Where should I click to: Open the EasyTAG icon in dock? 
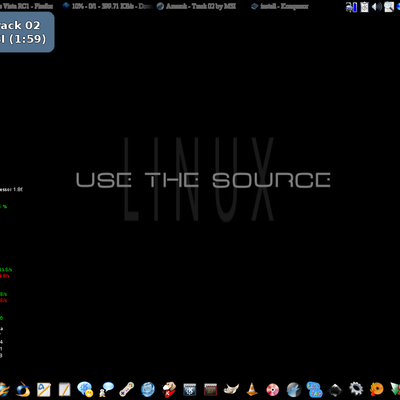pos(314,389)
